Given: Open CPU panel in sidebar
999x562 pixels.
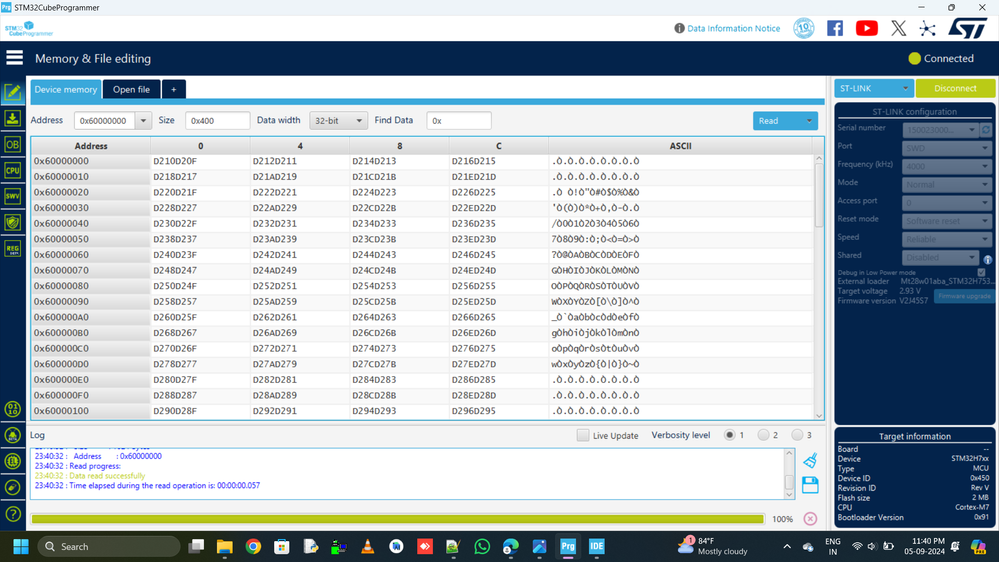Looking at the screenshot, I should 13,170.
